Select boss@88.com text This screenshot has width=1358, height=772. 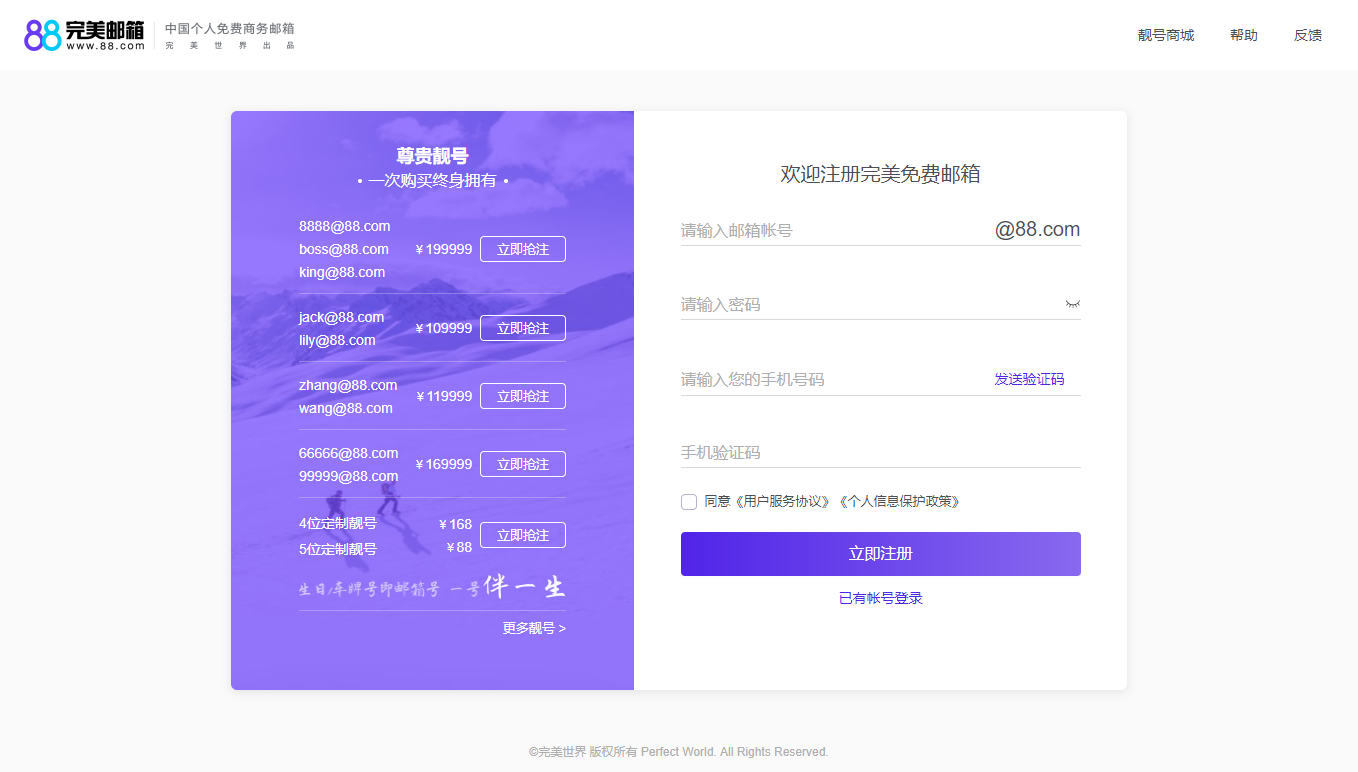click(344, 249)
